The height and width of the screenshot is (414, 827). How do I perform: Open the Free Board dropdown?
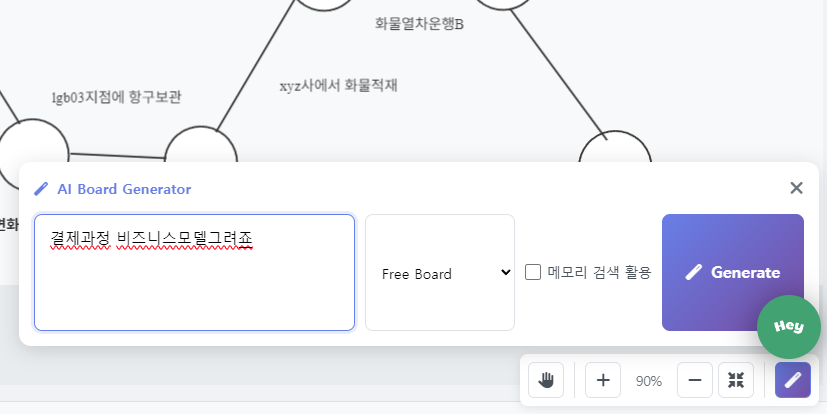440,273
